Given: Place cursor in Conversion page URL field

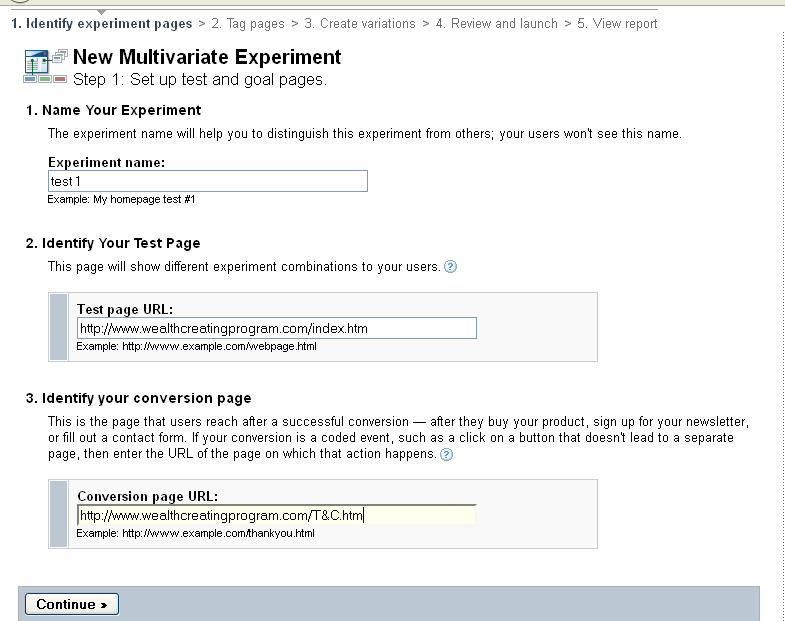Looking at the screenshot, I should pos(276,515).
